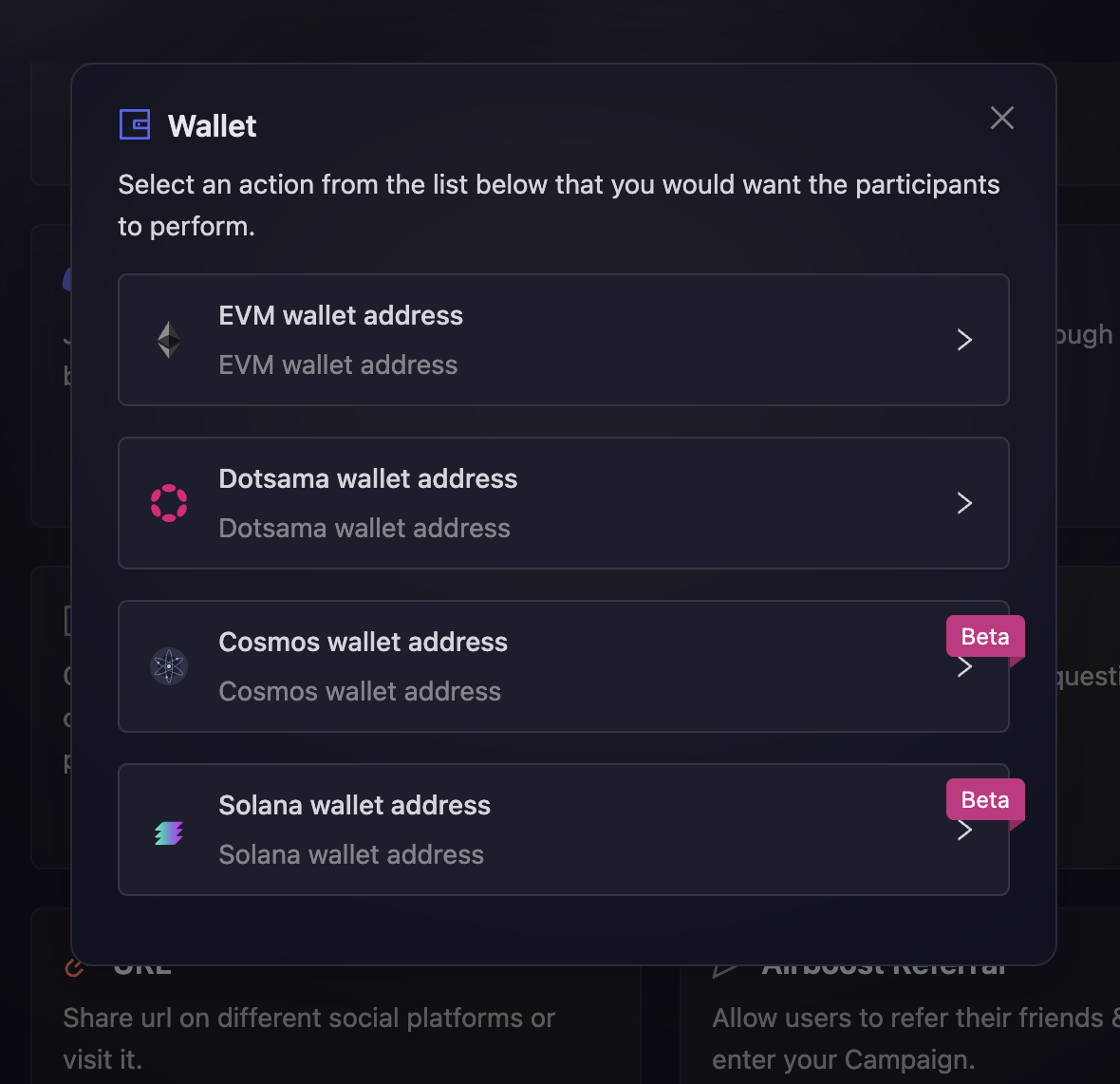Click the Wallet icon in the dialog header
This screenshot has height=1084, width=1120.
pos(135,124)
